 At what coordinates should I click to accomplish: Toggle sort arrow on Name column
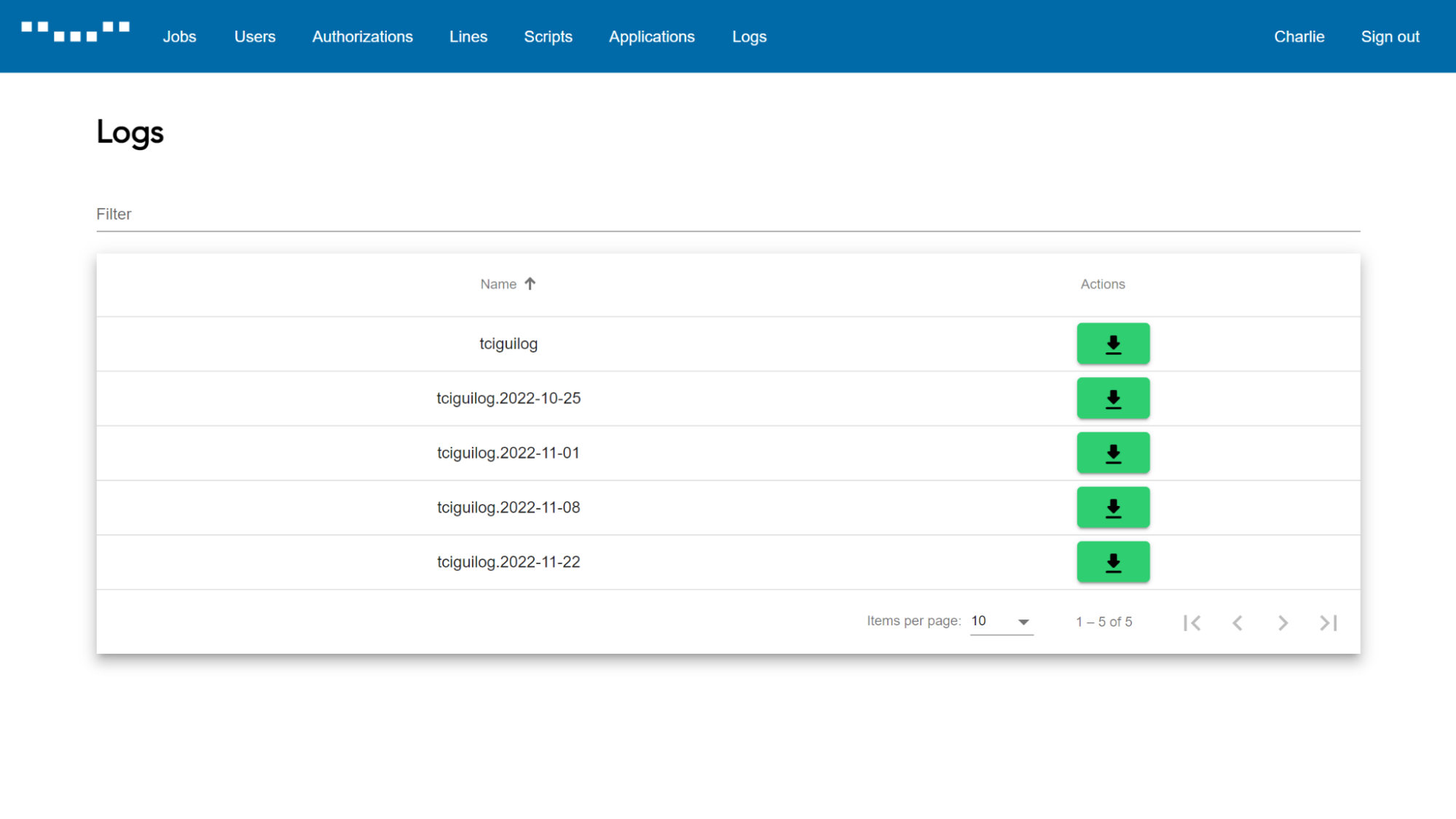point(530,284)
